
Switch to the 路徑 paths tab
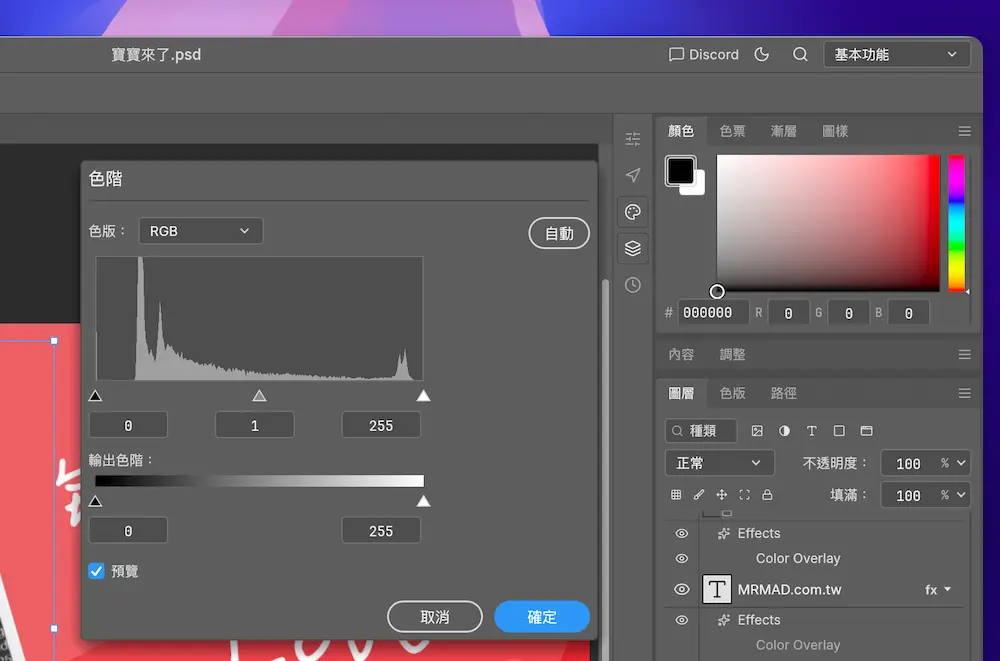point(783,394)
